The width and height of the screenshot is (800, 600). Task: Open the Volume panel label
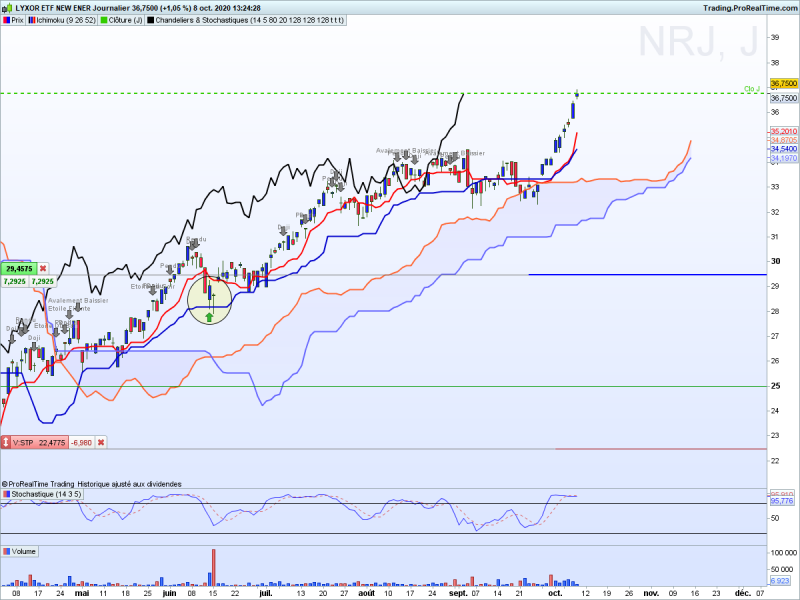[20, 552]
